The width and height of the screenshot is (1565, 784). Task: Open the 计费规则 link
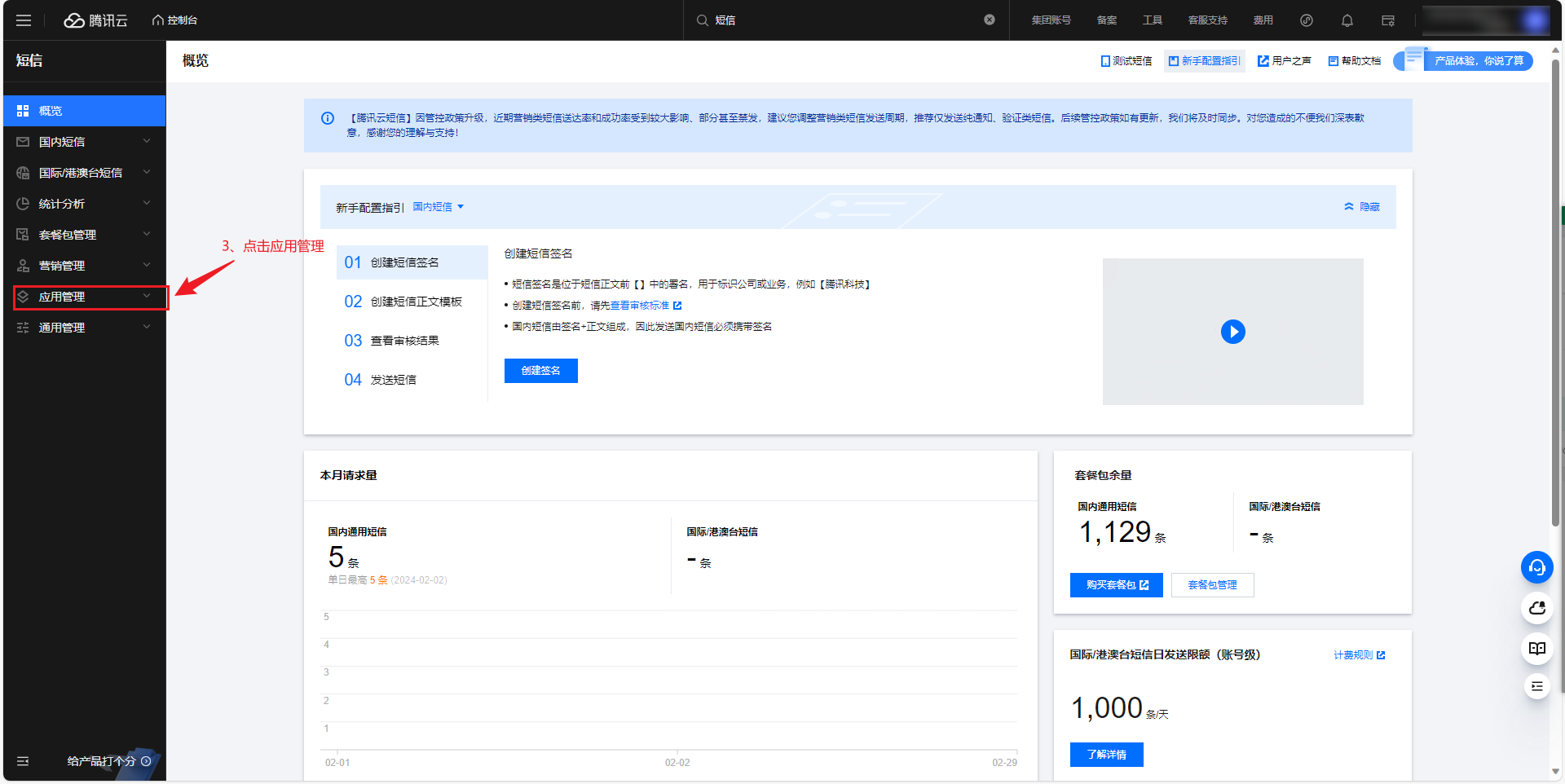[1359, 655]
